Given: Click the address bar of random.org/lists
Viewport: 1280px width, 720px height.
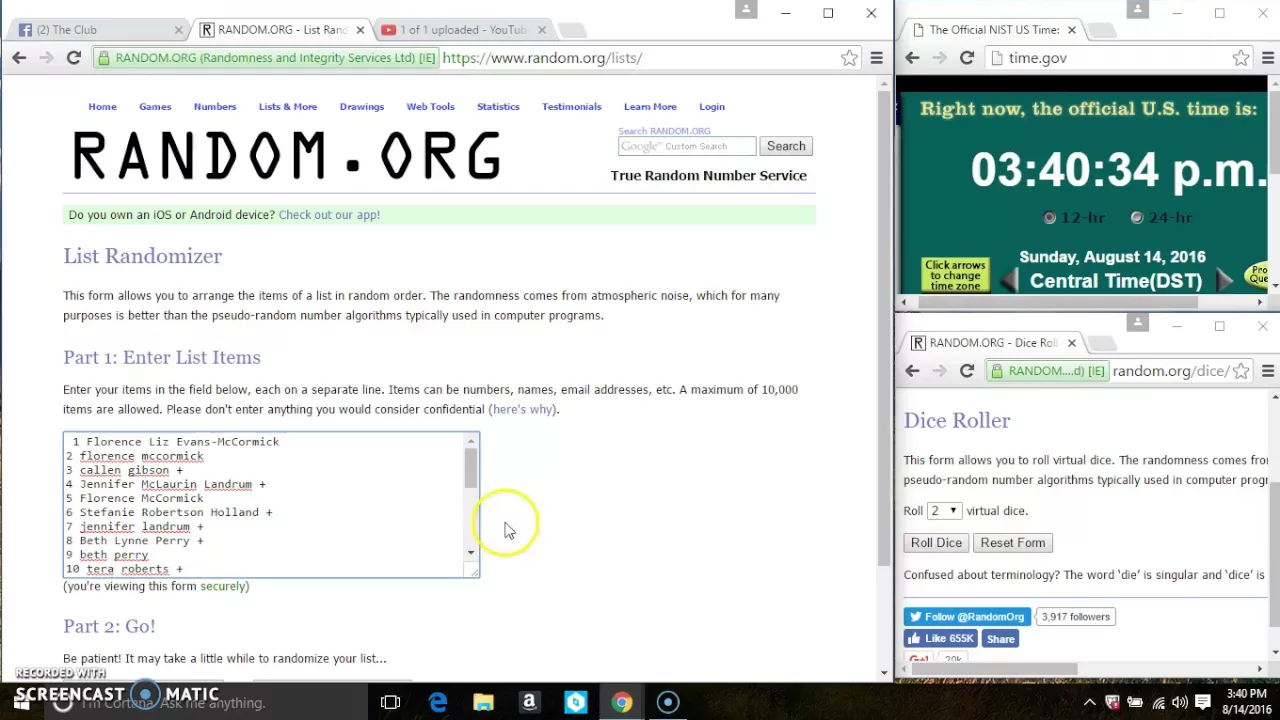Looking at the screenshot, I should point(640,58).
